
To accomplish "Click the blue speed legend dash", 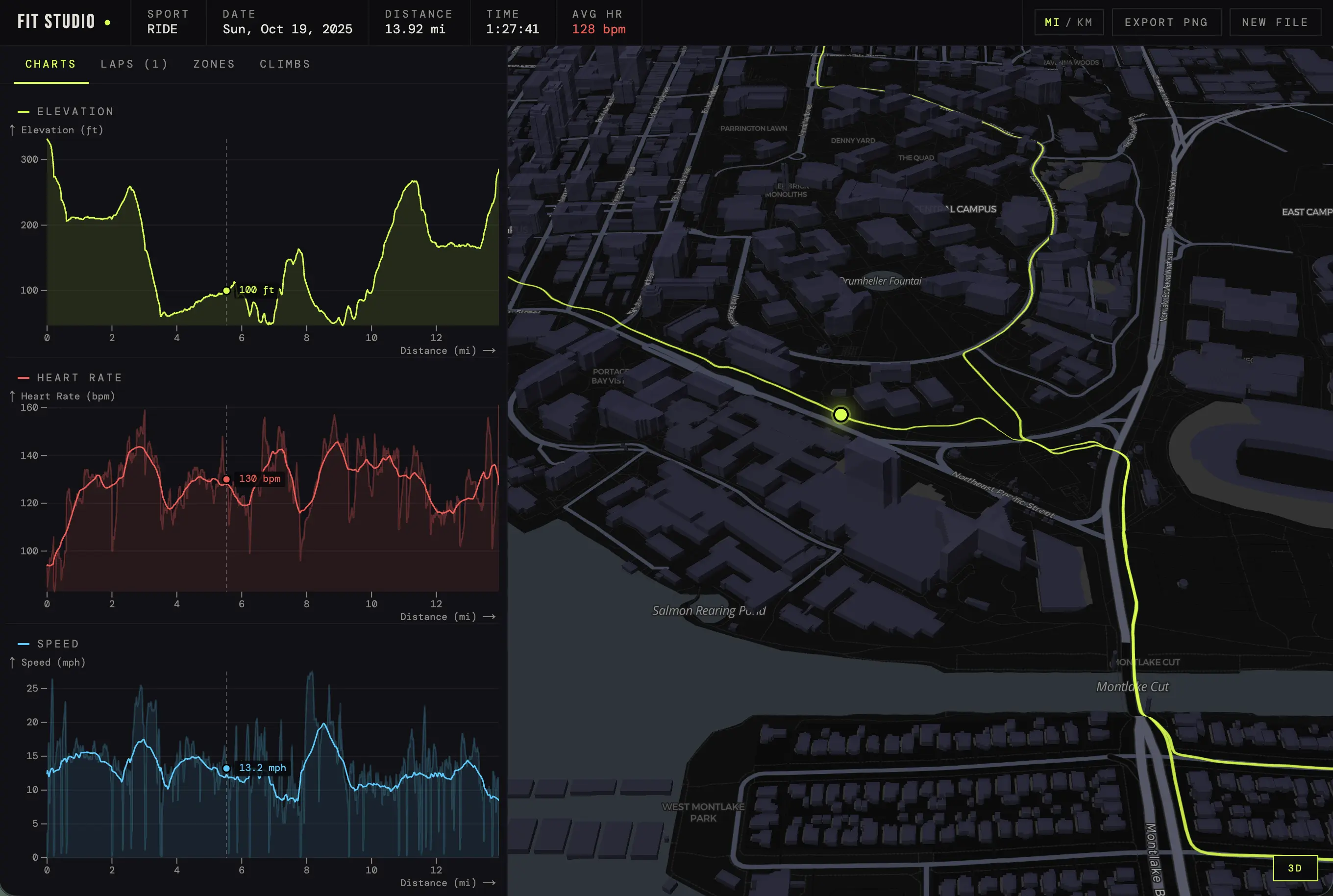I will 24,644.
